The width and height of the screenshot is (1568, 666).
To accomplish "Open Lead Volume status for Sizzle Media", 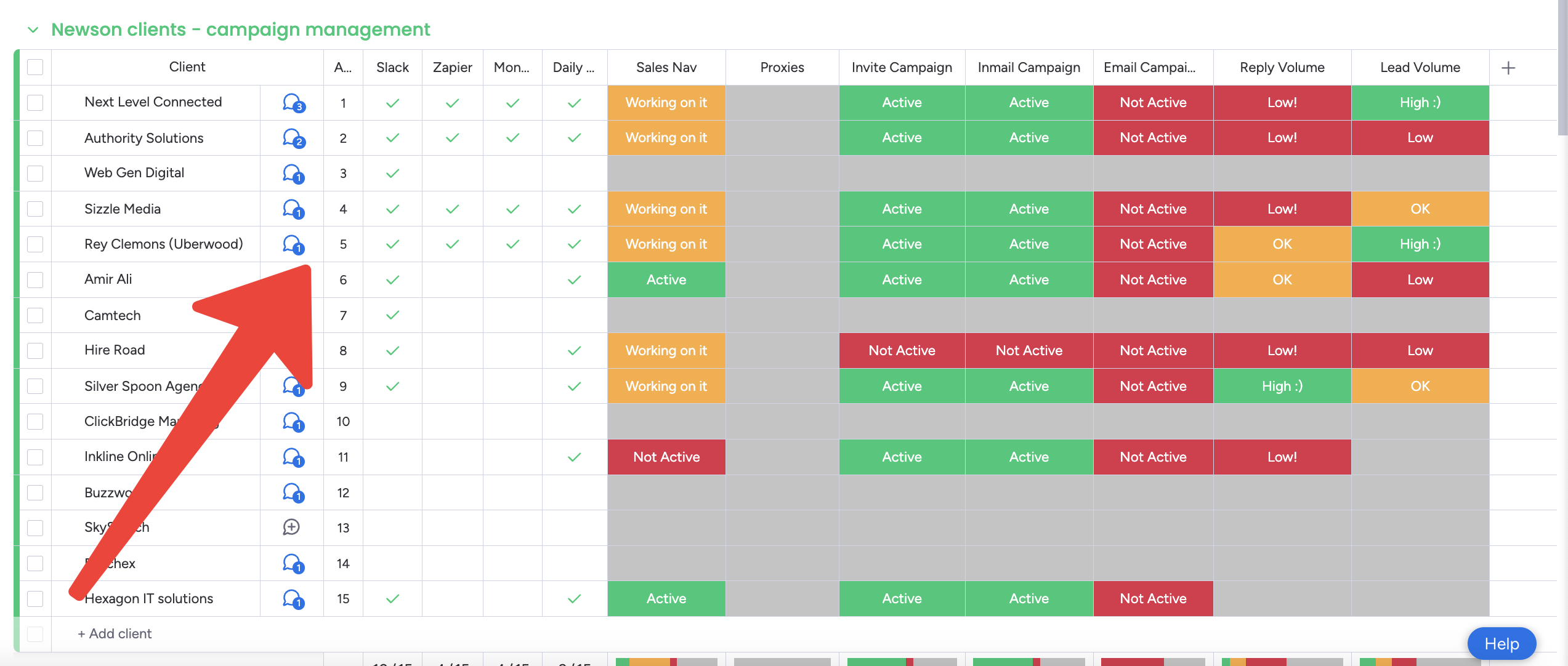I will [1420, 209].
